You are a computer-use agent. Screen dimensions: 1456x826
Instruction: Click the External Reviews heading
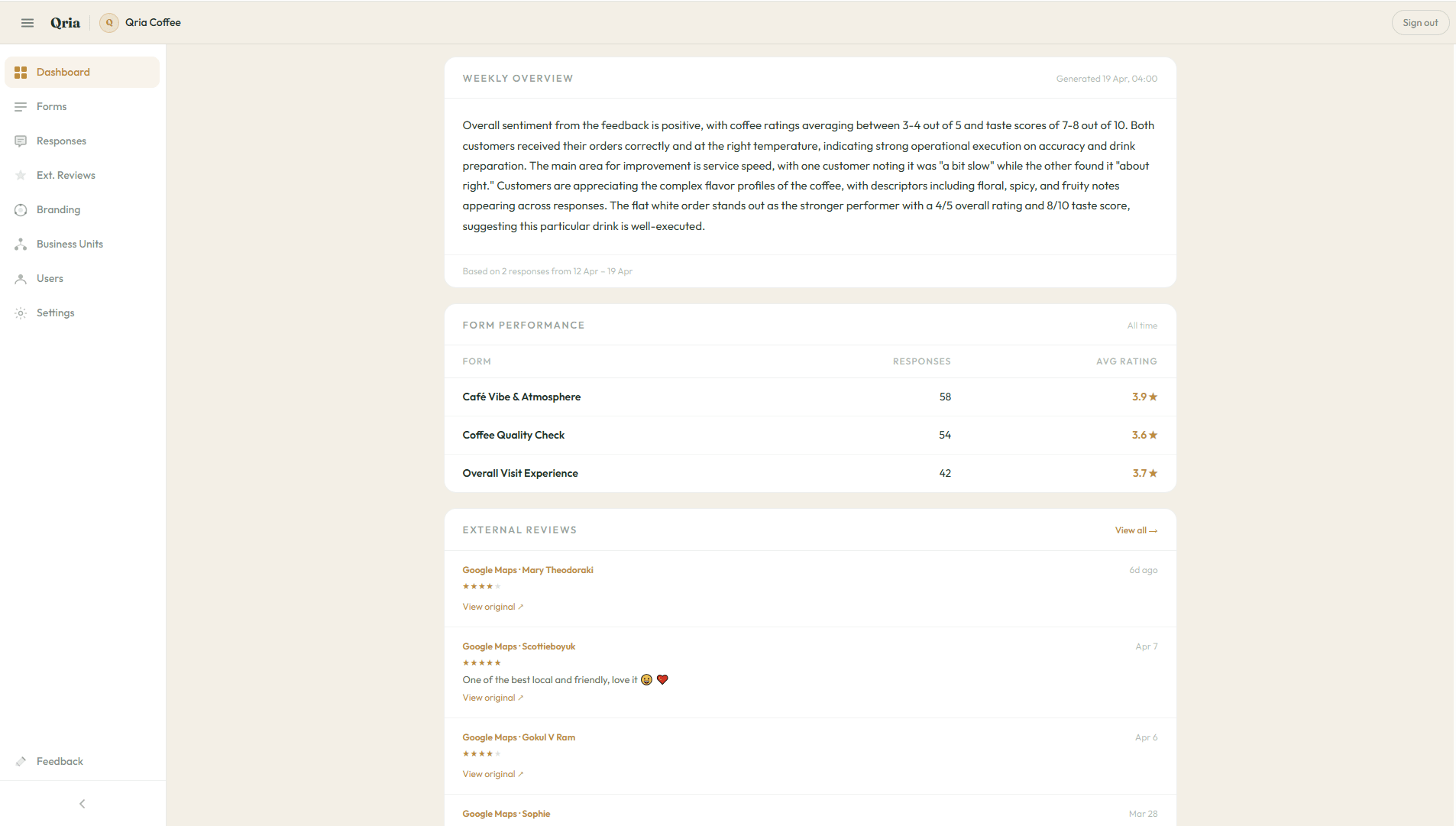point(519,531)
